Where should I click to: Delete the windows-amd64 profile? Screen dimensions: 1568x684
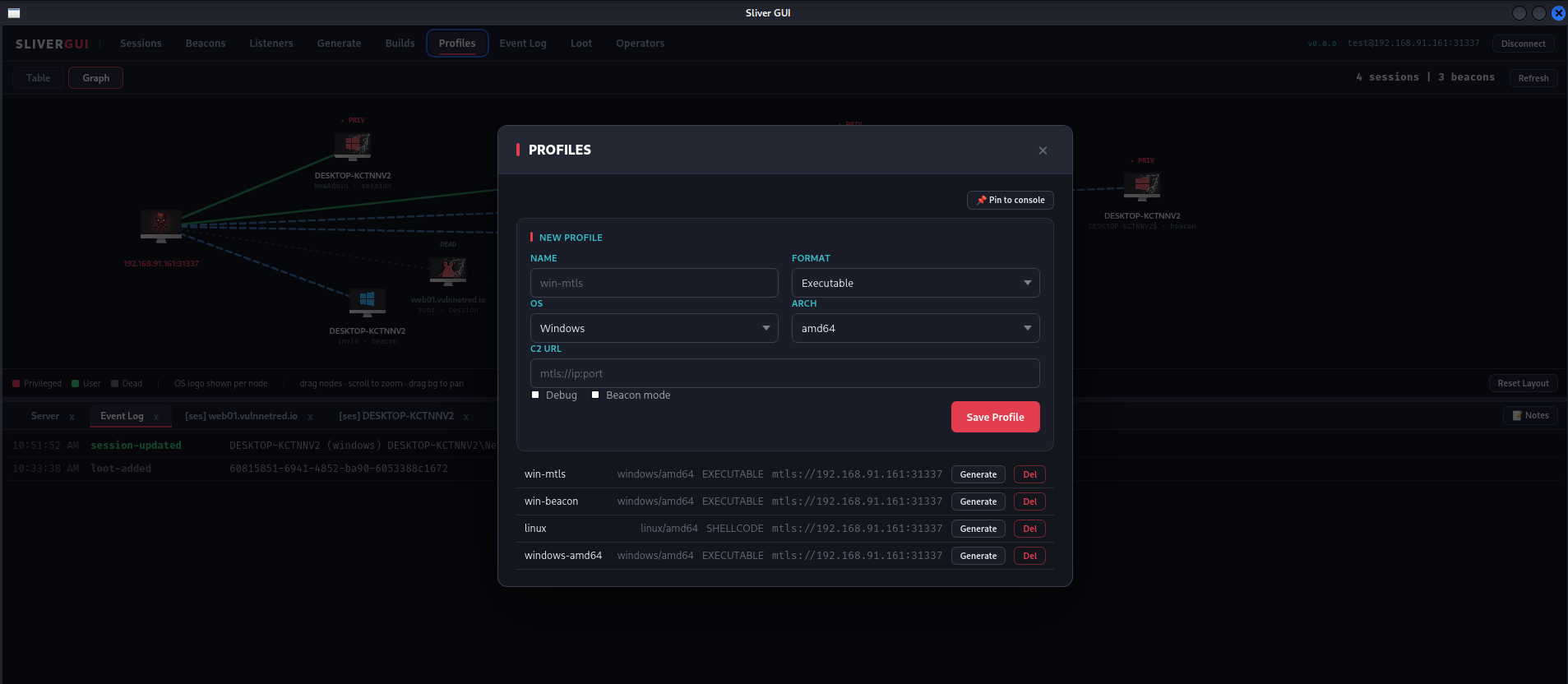(1029, 556)
